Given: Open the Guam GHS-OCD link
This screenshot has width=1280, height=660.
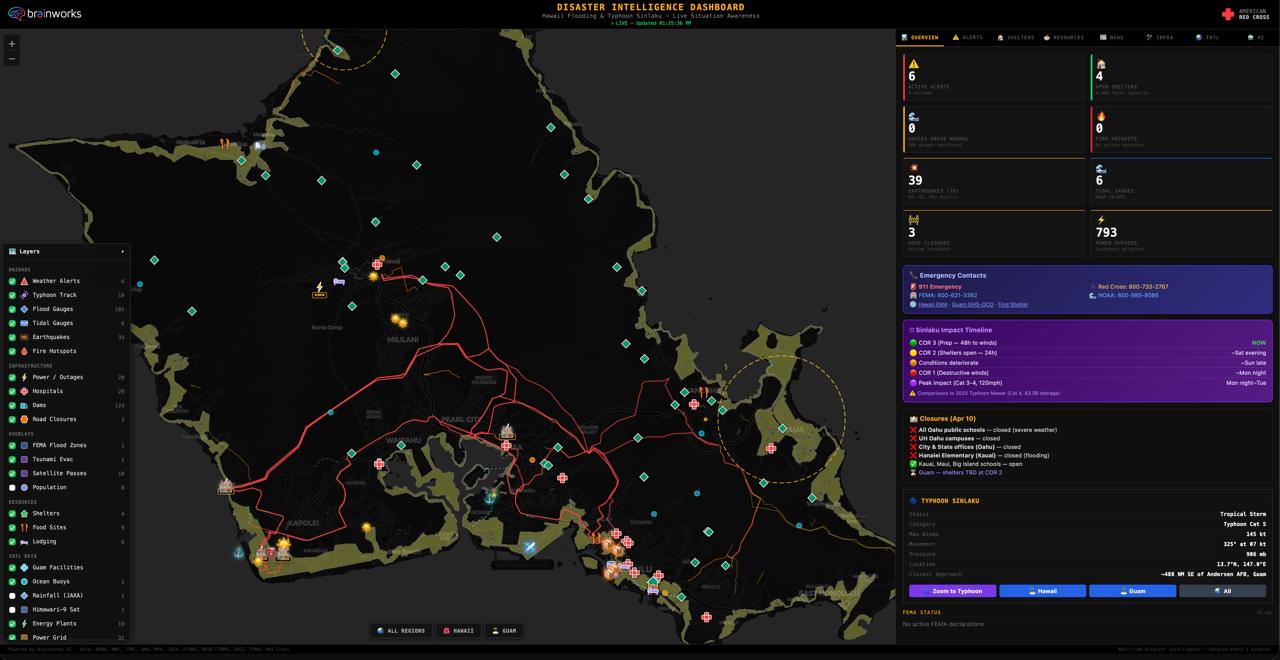Looking at the screenshot, I should [972, 304].
